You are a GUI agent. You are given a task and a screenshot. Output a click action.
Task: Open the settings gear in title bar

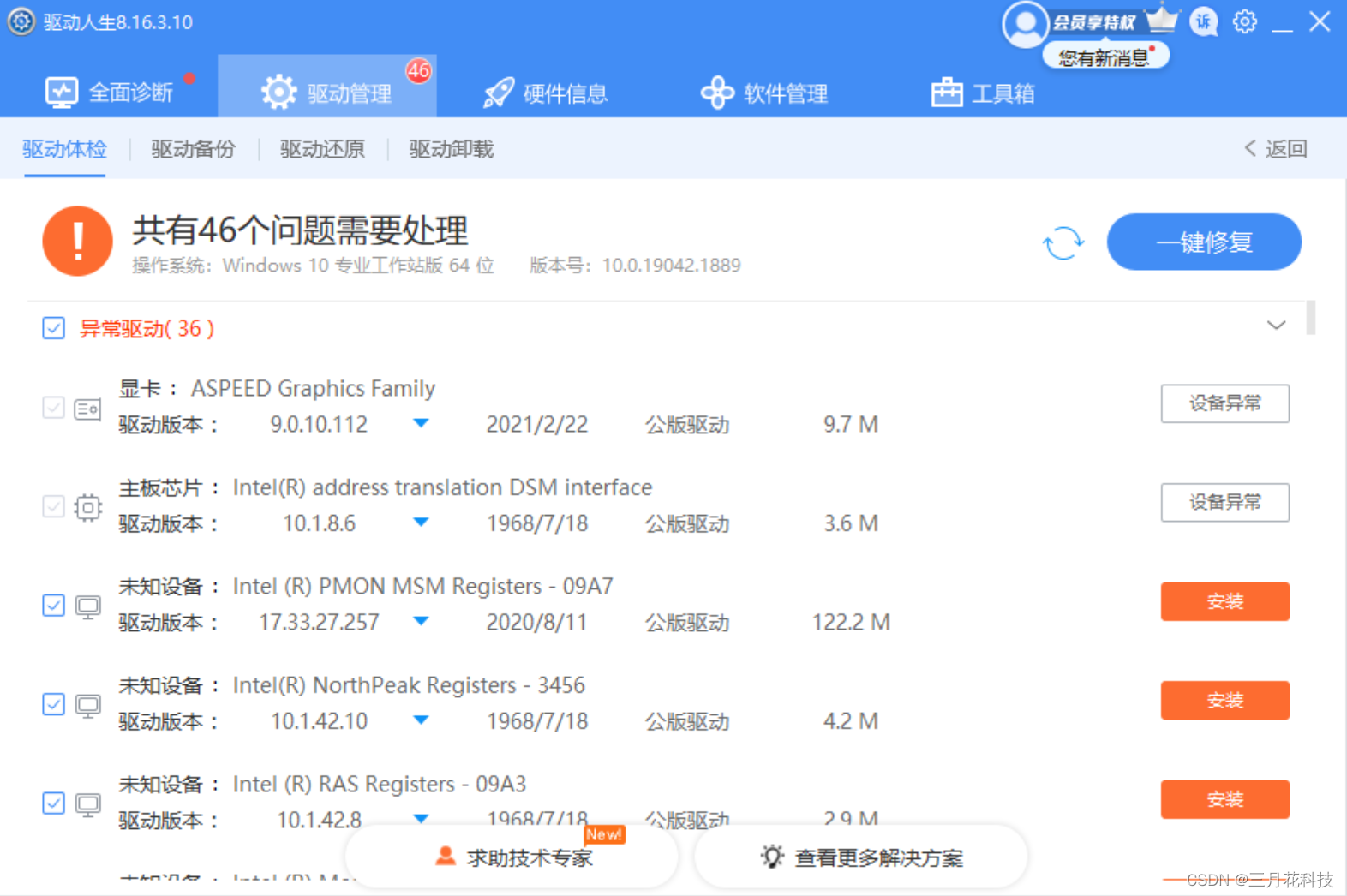pos(1245,21)
